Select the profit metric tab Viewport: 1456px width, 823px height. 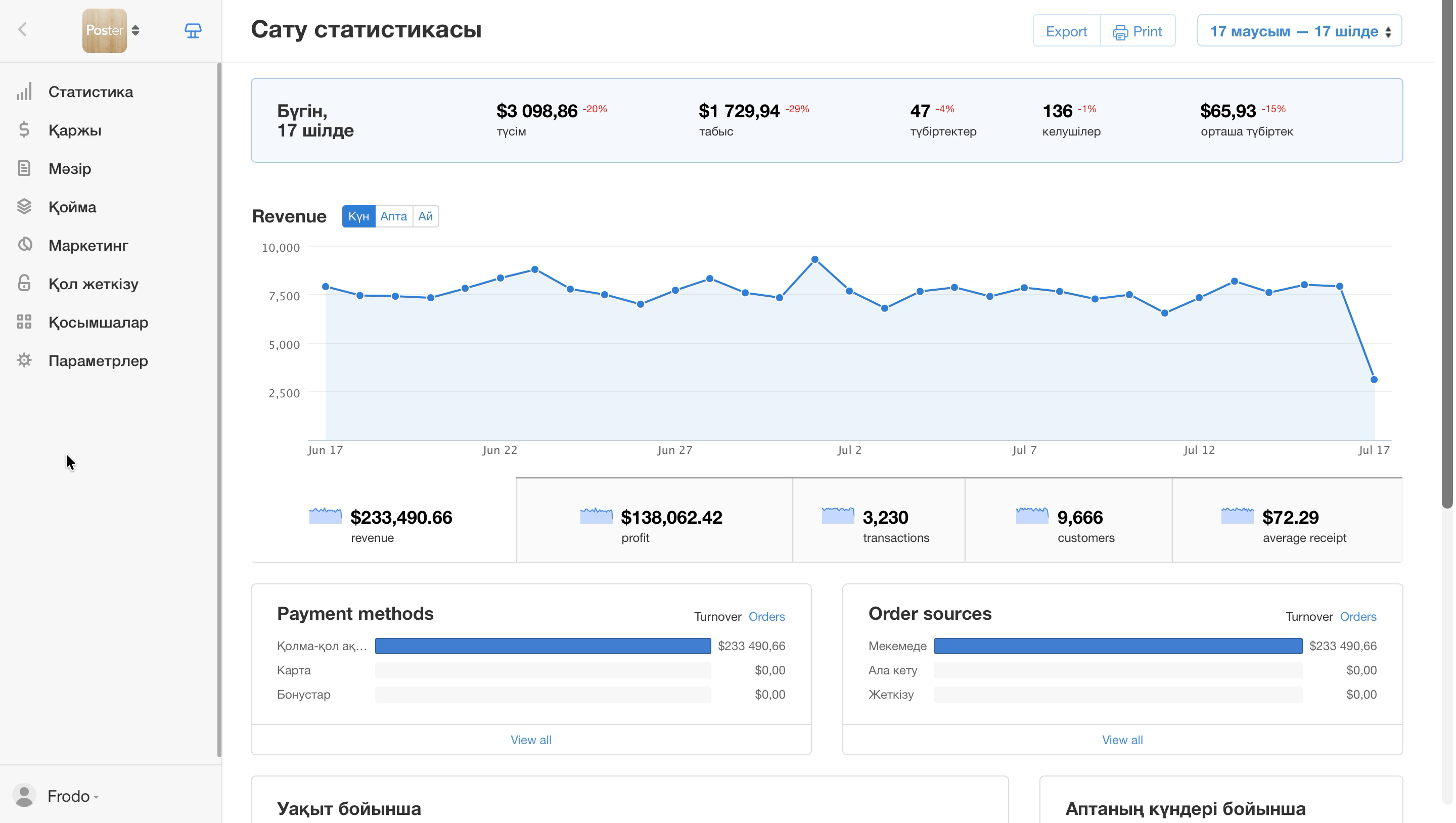[654, 521]
